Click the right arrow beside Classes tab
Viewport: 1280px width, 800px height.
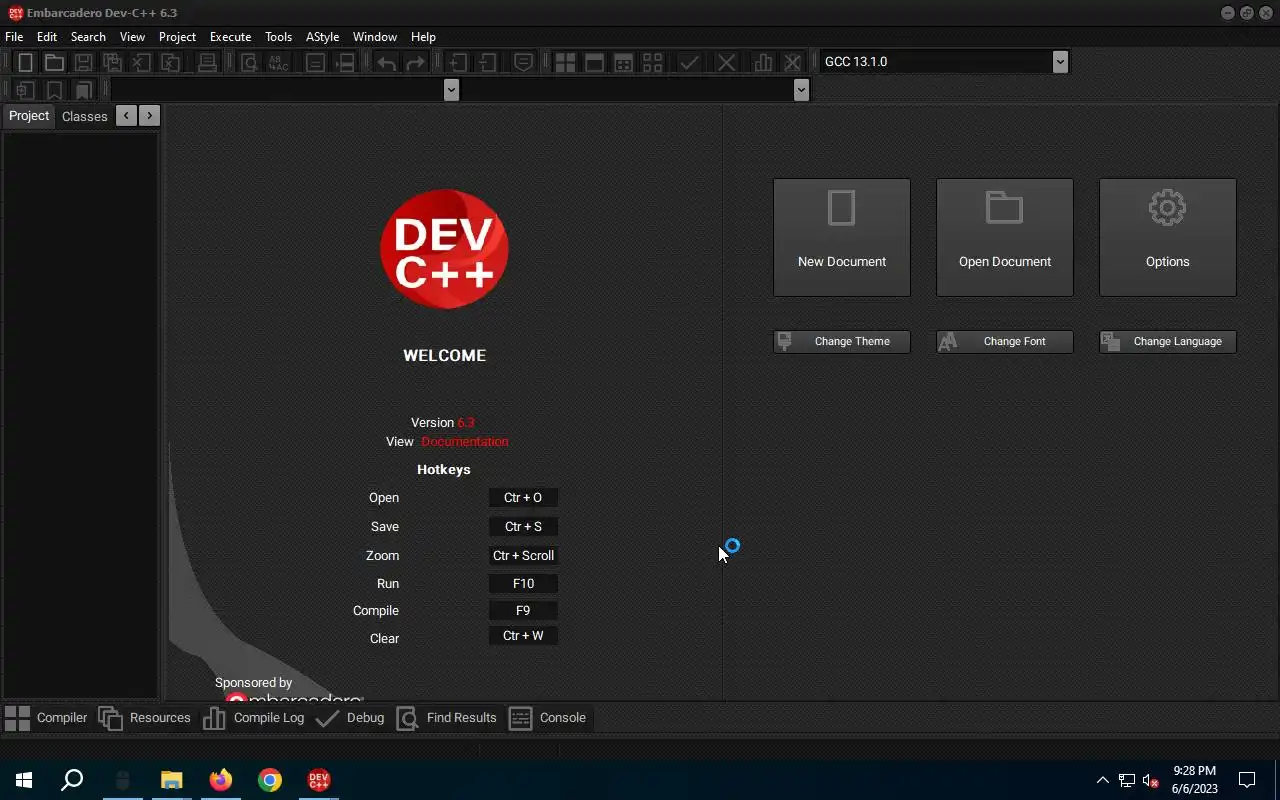point(149,115)
